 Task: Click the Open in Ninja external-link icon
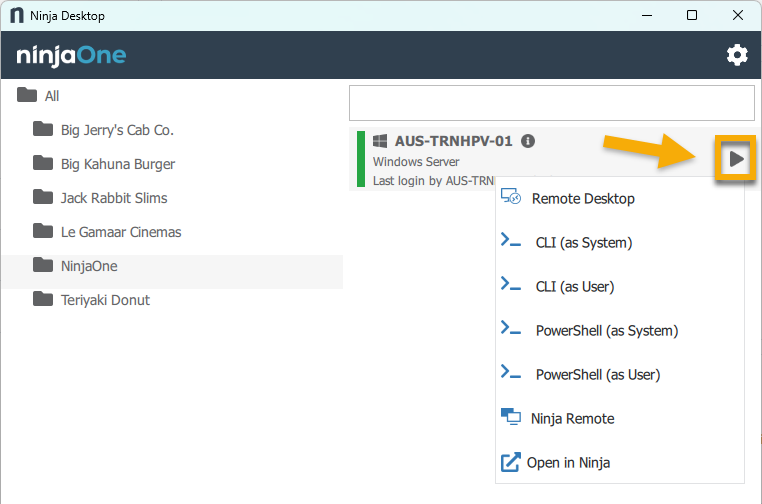(x=510, y=462)
